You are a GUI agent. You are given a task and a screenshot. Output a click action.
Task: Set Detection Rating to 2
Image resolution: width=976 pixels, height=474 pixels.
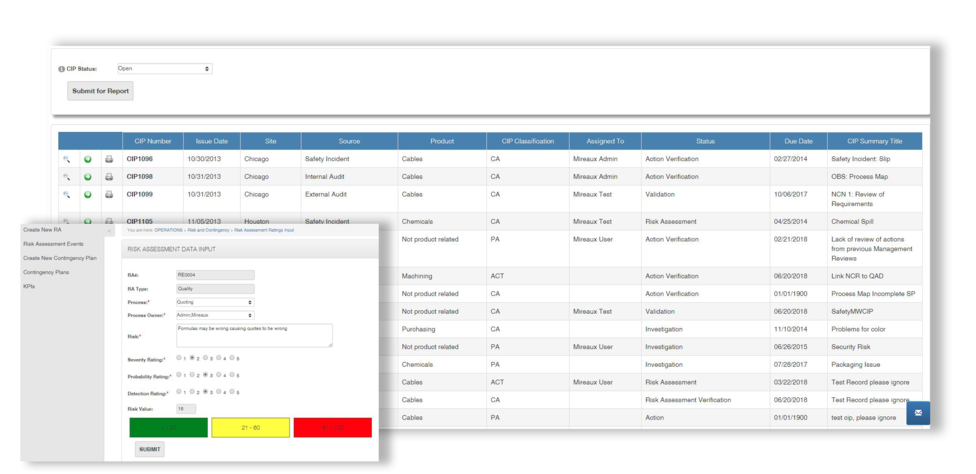pos(192,391)
